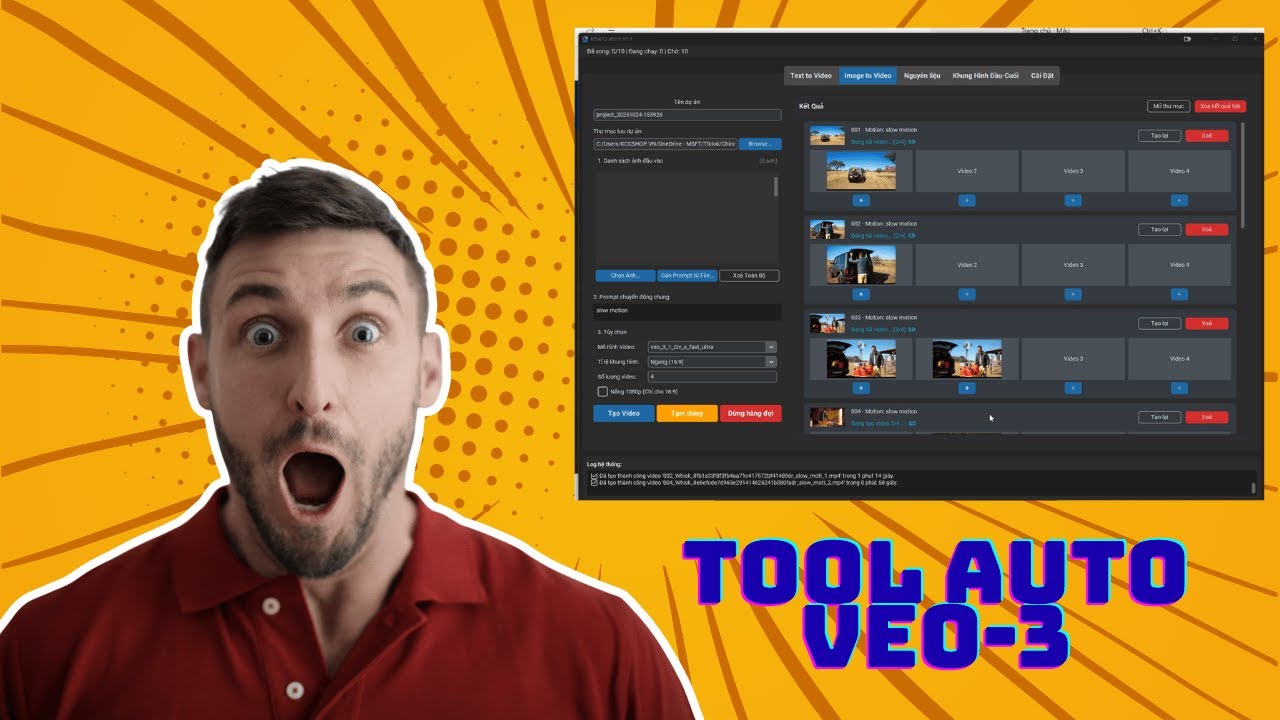1280x720 pixels.
Task: Click the plus button under Video 4 of item 001
Action: click(x=1179, y=200)
